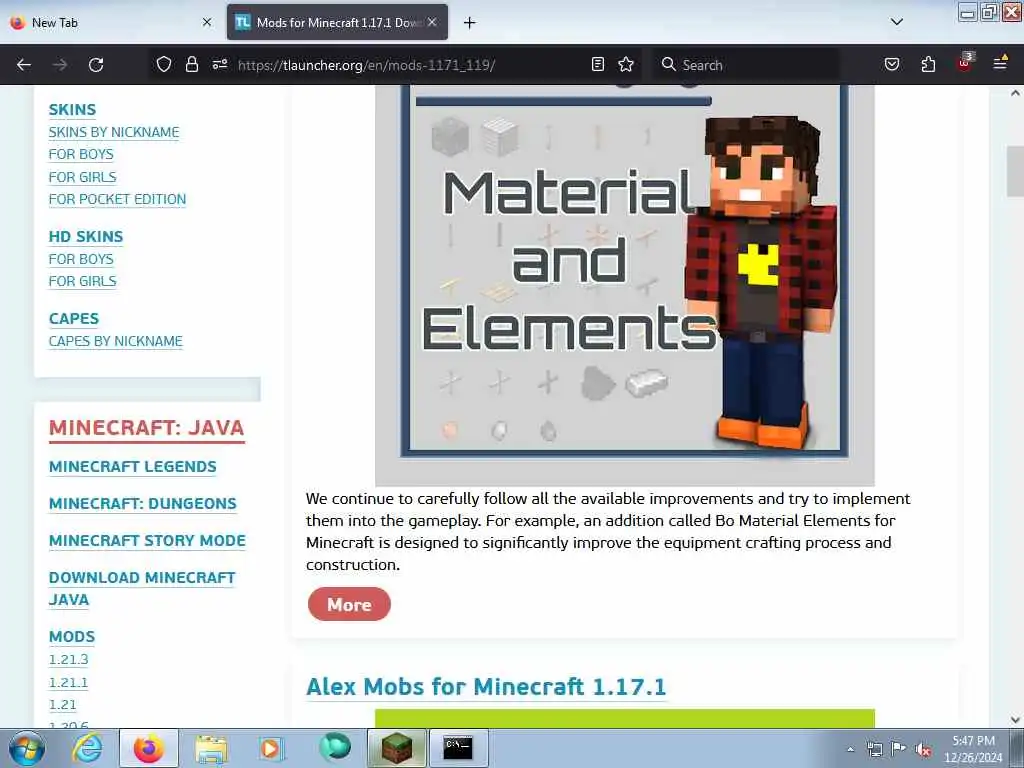The height and width of the screenshot is (768, 1024).
Task: Open site permissions icon in address bar
Action: pyautogui.click(x=219, y=65)
